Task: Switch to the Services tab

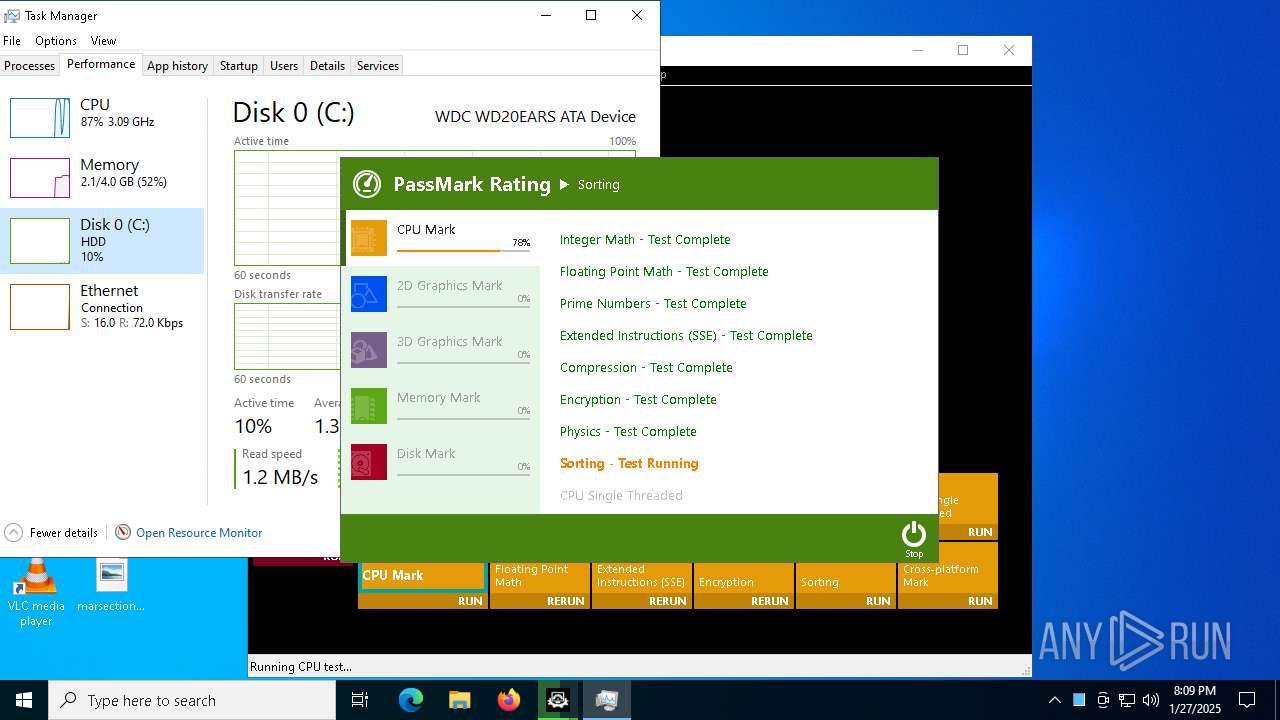Action: pyautogui.click(x=378, y=66)
